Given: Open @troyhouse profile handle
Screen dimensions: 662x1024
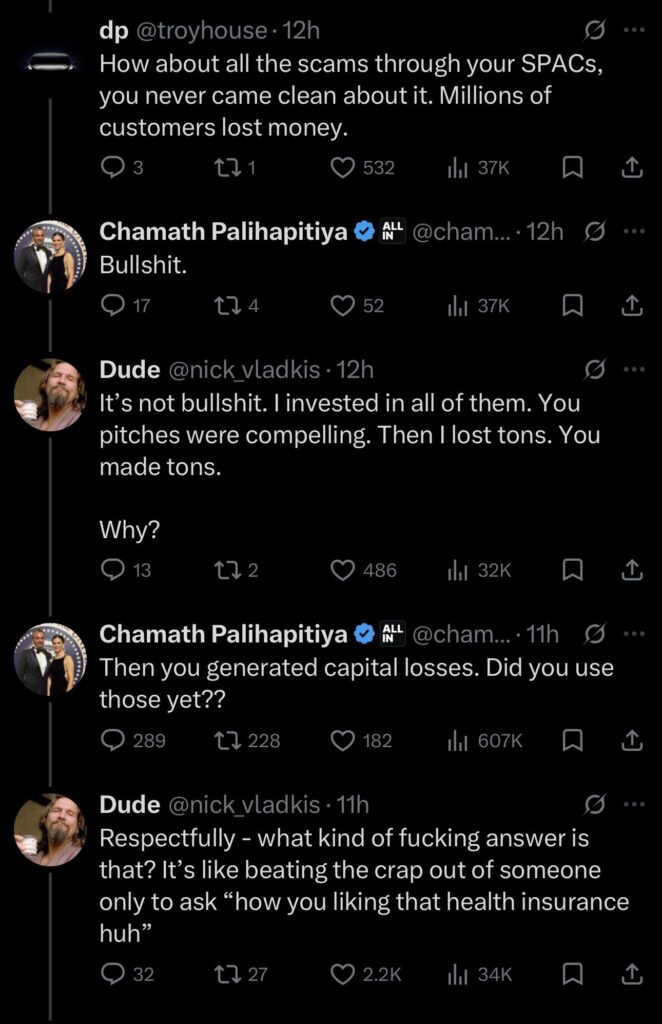Looking at the screenshot, I should point(199,32).
